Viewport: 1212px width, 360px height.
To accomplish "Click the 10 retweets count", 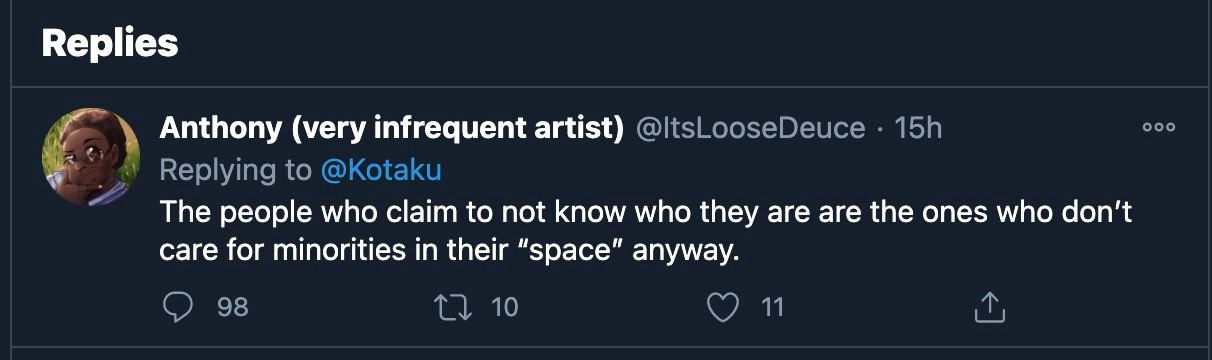I will point(505,306).
